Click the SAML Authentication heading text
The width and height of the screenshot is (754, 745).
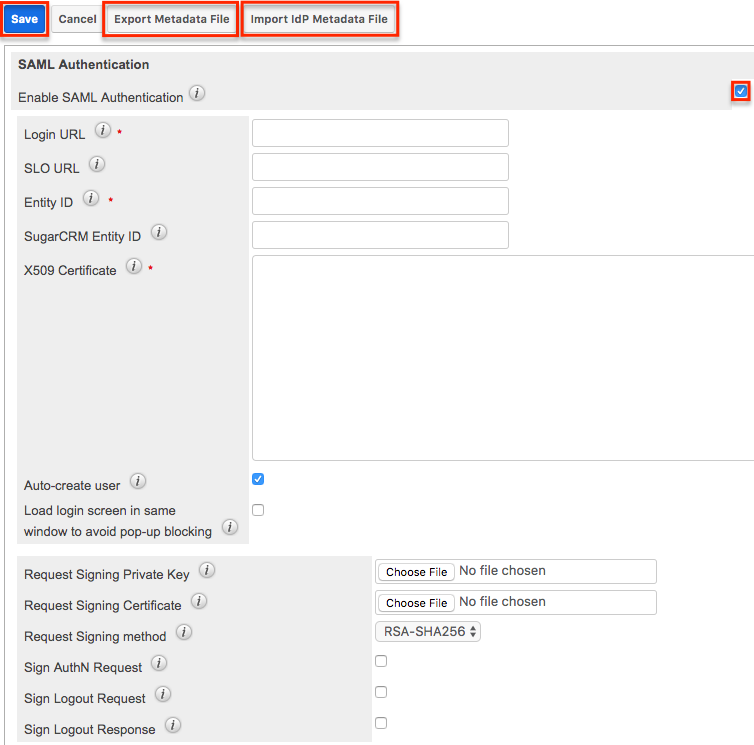tap(84, 64)
